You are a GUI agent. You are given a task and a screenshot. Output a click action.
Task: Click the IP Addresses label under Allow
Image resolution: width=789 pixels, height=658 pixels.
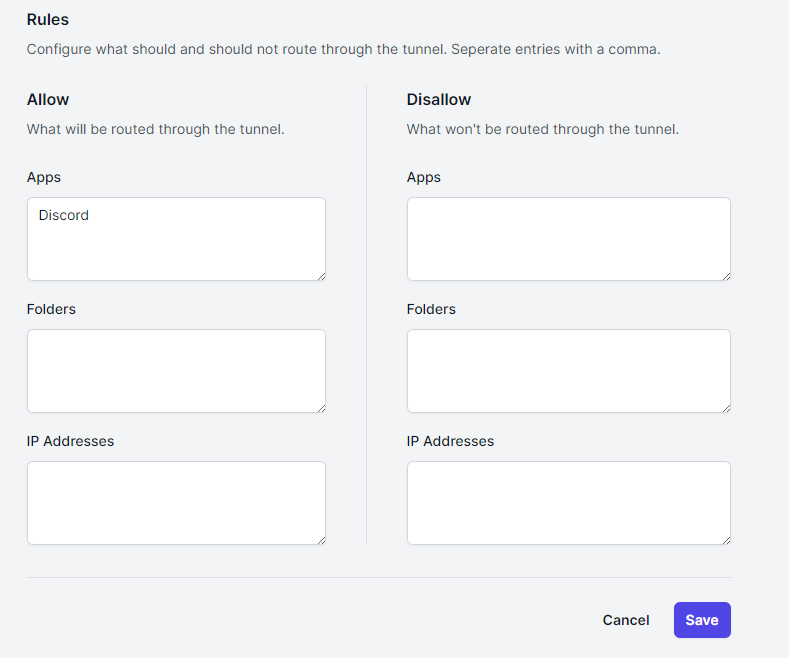70,441
